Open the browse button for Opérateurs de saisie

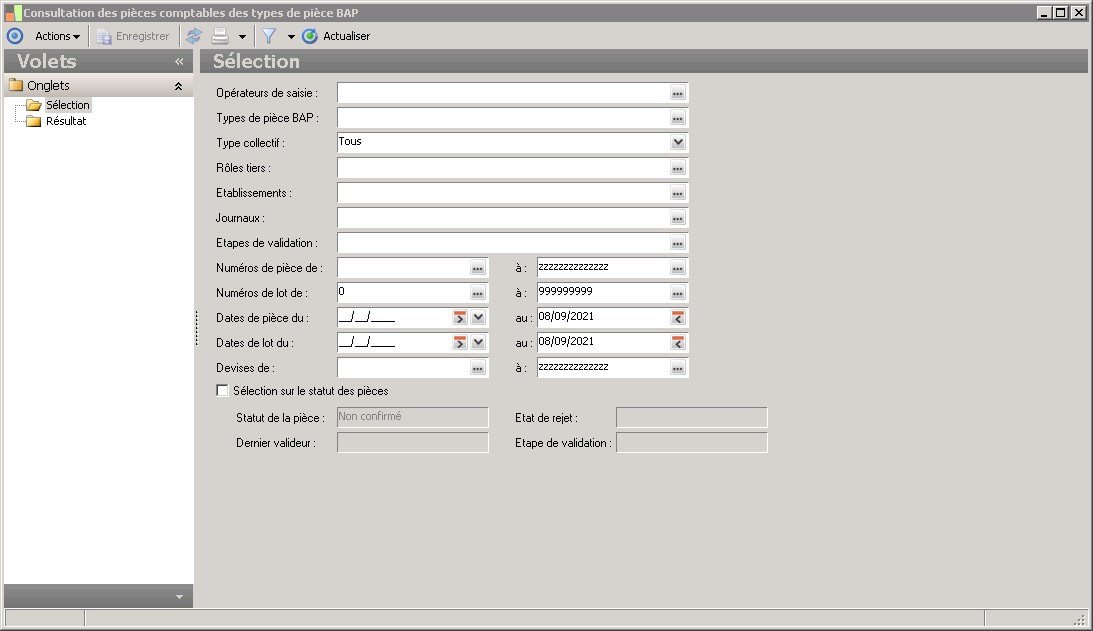pyautogui.click(x=677, y=93)
